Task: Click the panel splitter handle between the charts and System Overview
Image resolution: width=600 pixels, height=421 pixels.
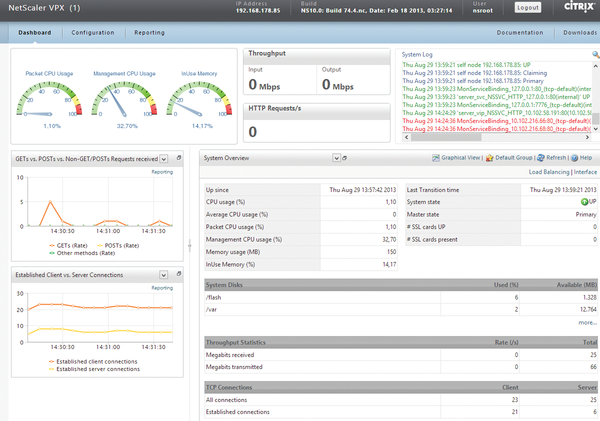Action: click(x=190, y=245)
